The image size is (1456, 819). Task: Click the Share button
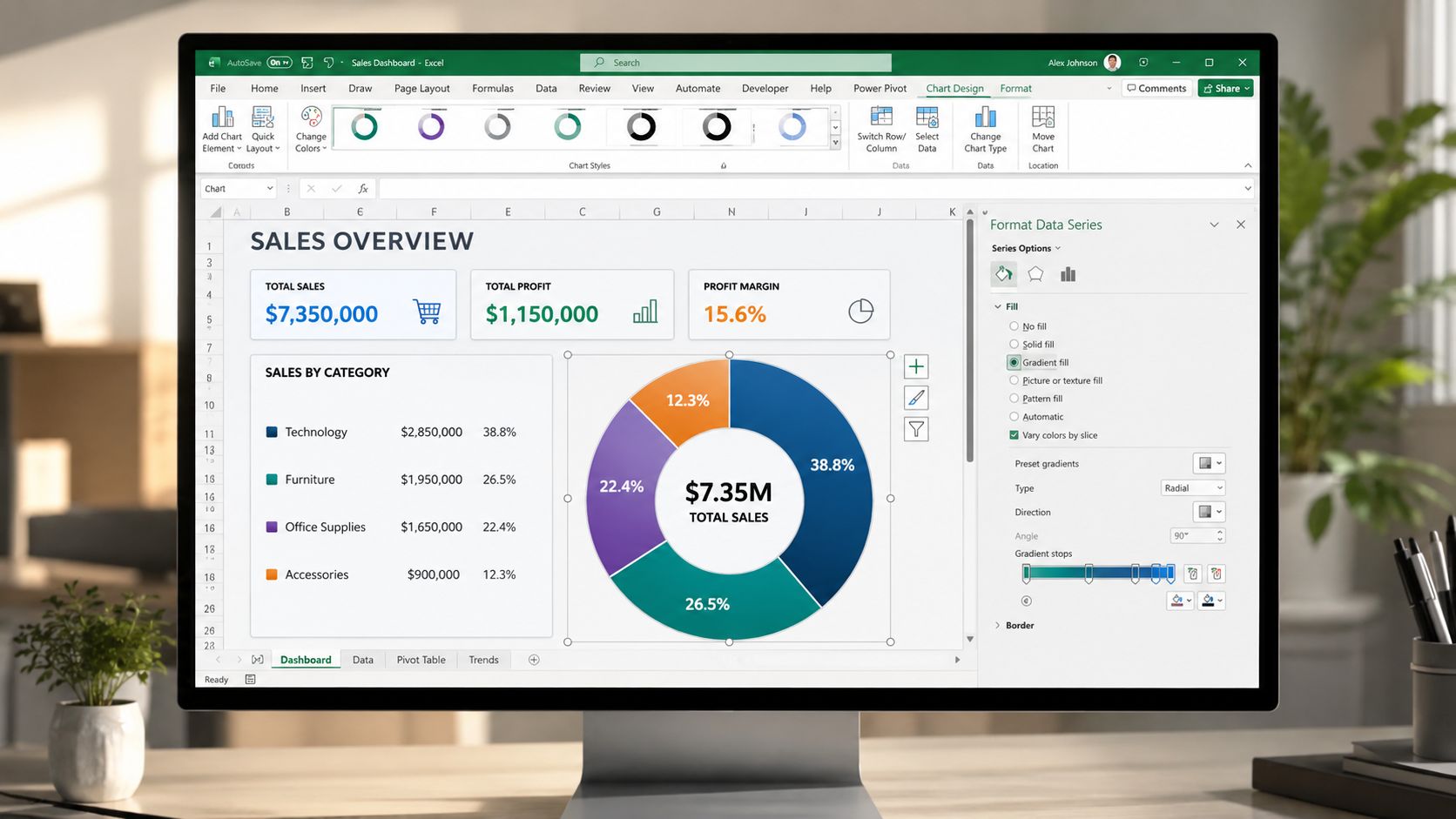click(1226, 88)
